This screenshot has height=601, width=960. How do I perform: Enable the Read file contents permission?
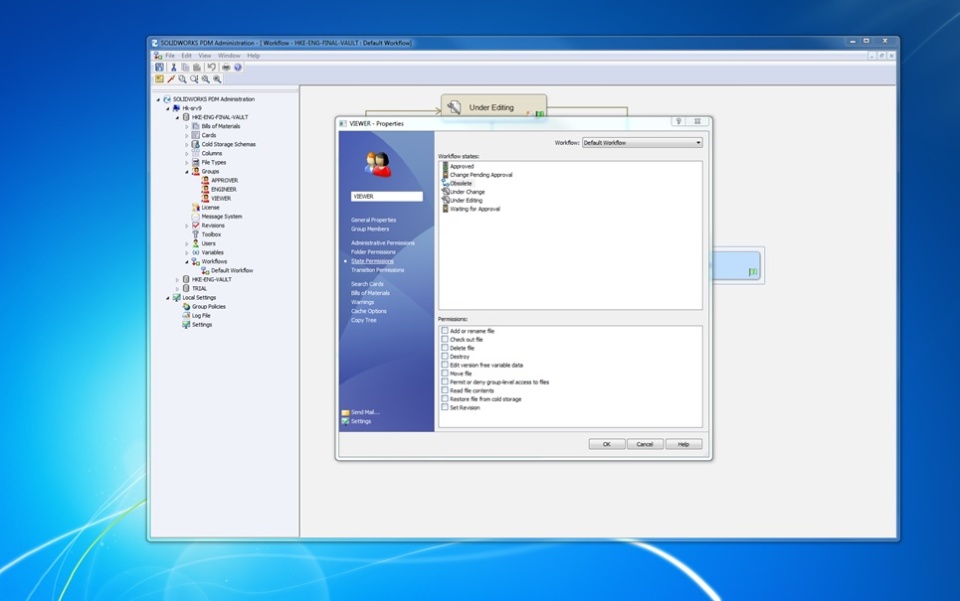(x=445, y=390)
